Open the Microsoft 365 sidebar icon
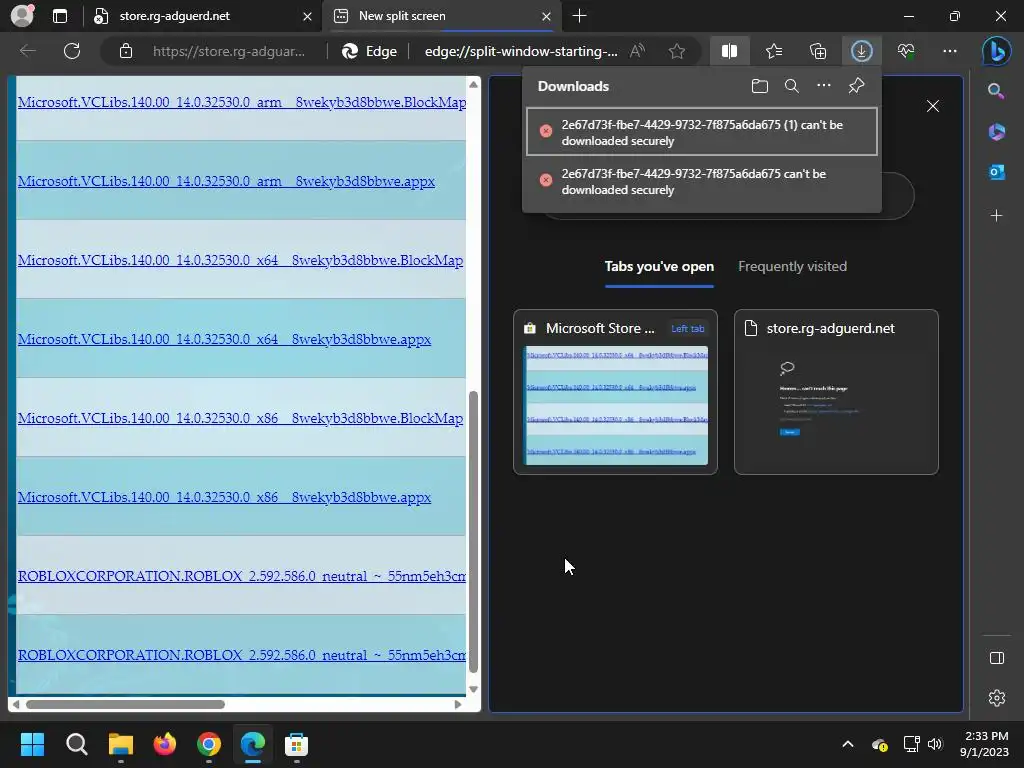The image size is (1024, 768). [x=996, y=132]
